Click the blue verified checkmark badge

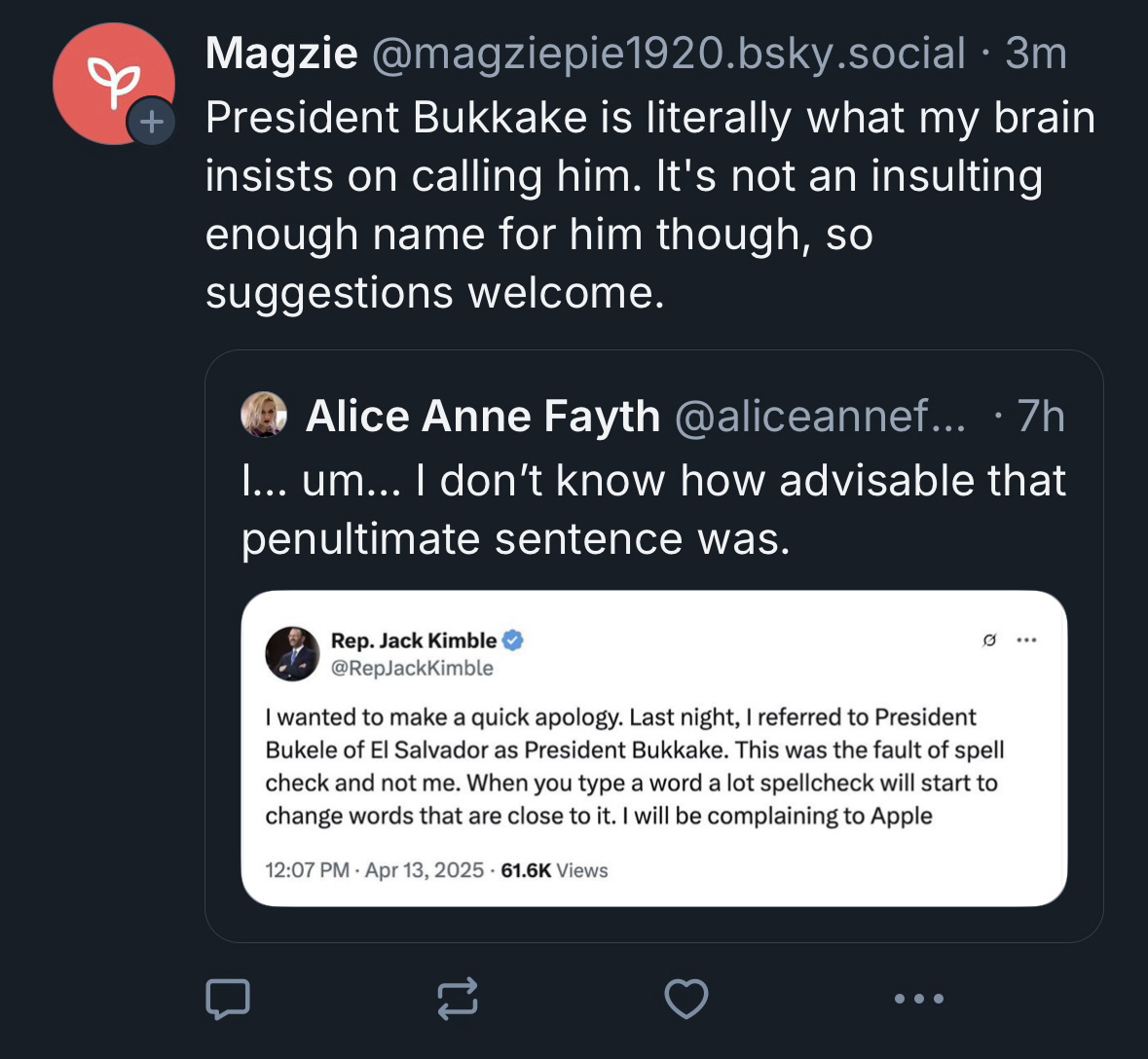pos(513,640)
